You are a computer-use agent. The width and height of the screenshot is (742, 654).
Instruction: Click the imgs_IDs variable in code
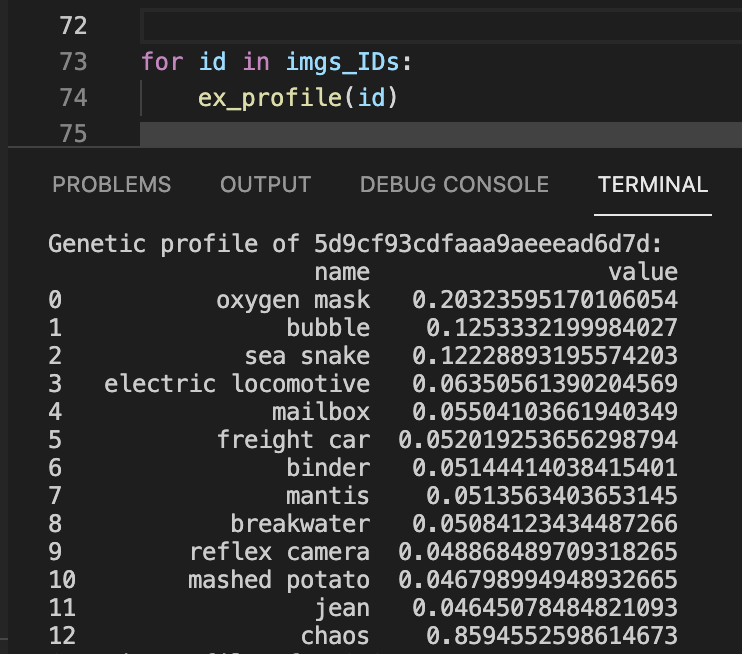click(343, 62)
